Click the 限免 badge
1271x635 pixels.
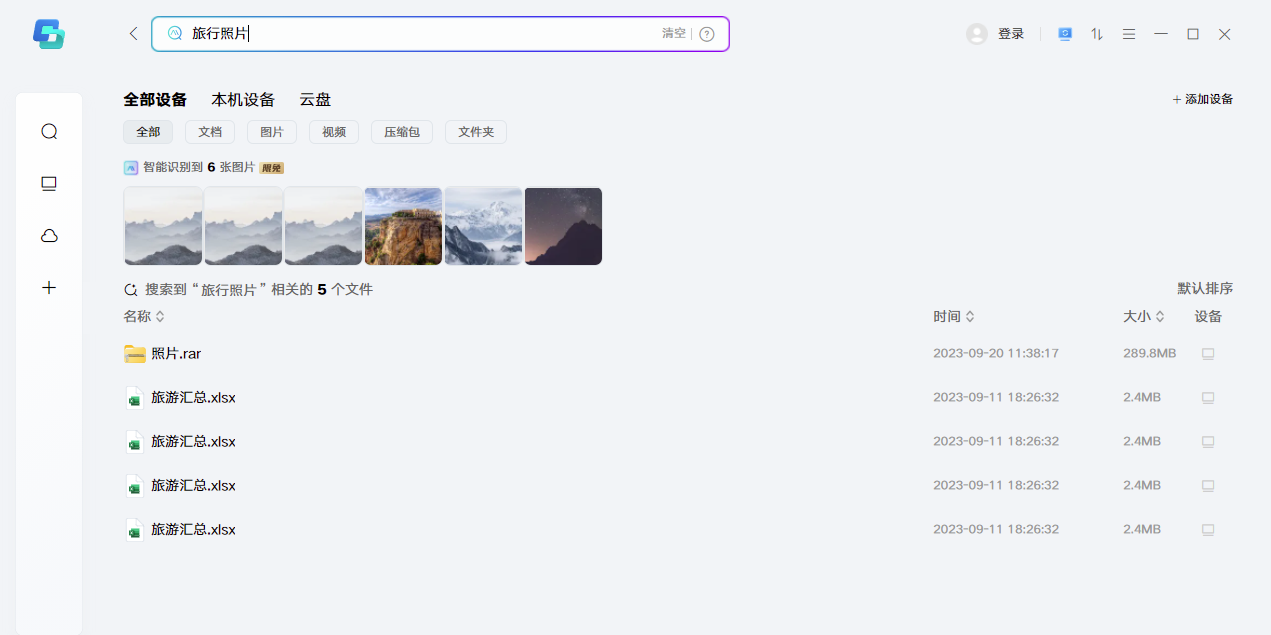point(271,168)
